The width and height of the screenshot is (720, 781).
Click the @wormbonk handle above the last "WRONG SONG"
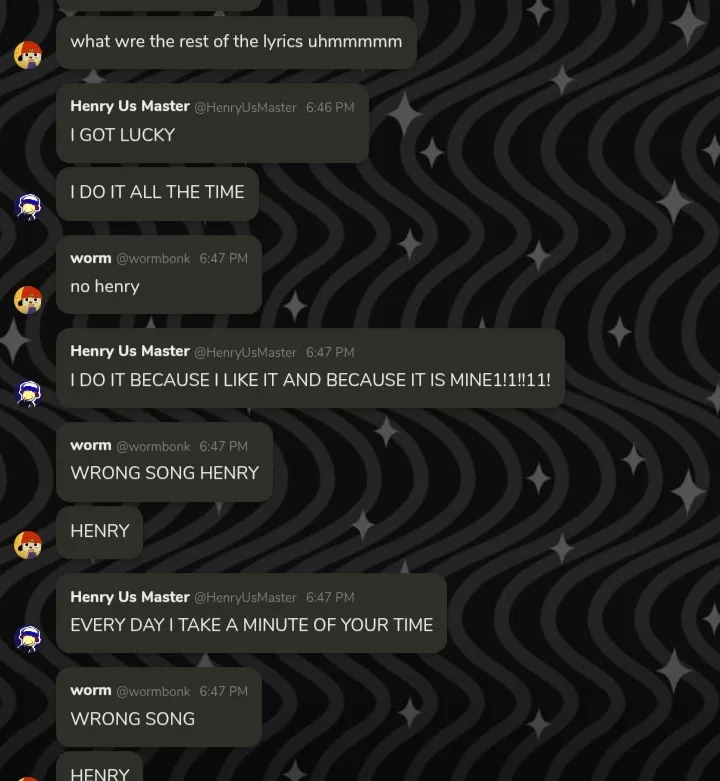[x=153, y=691]
